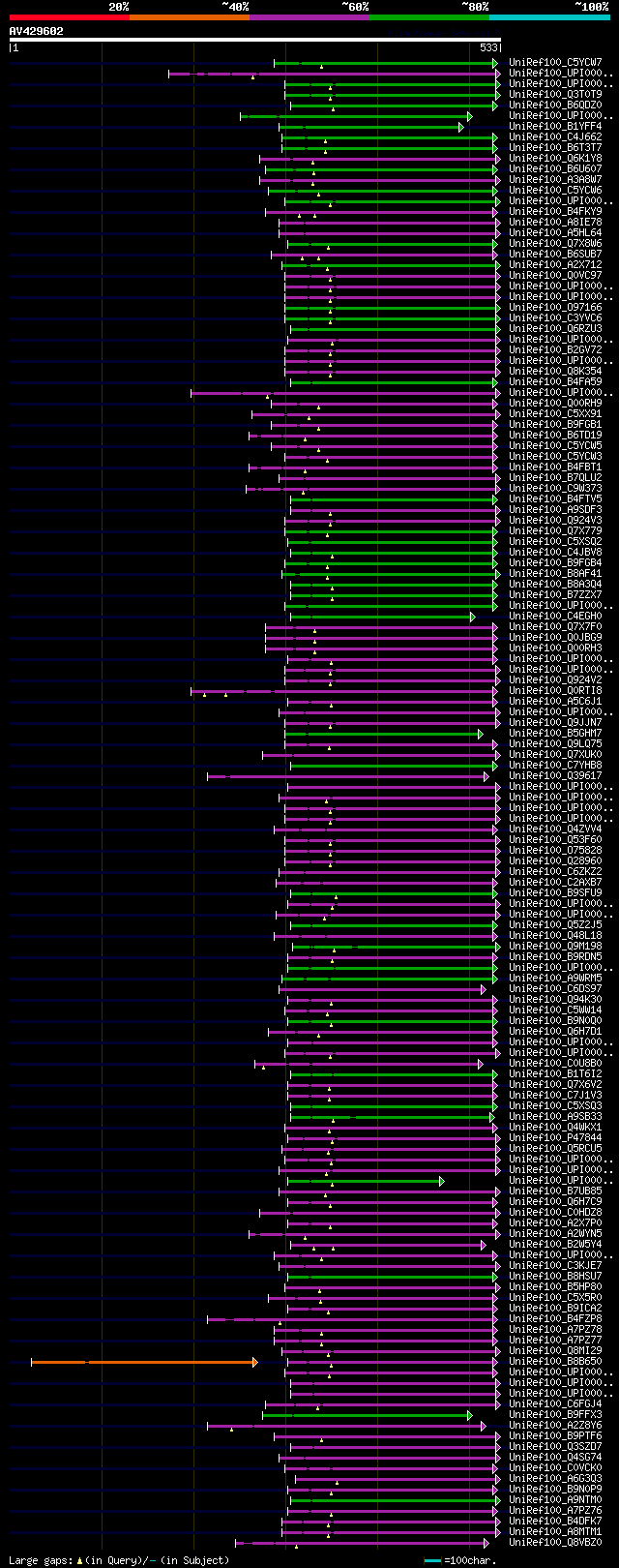Select the UniRef100_Q9M198 label

coord(555,946)
